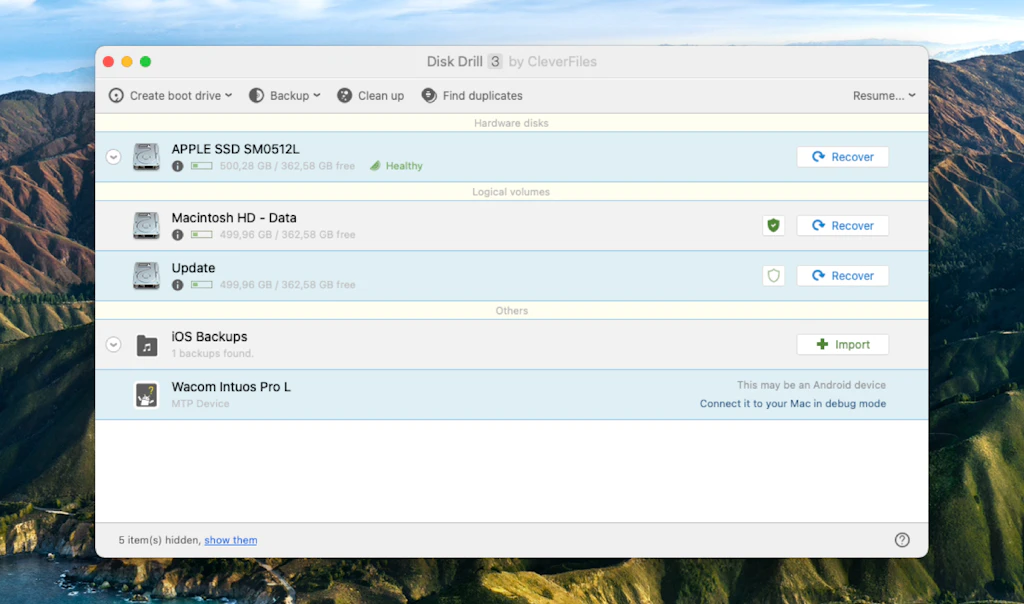Screen dimensions: 1024x604
Task: Select the Wacom Intuos Pro L name
Action: coord(231,387)
